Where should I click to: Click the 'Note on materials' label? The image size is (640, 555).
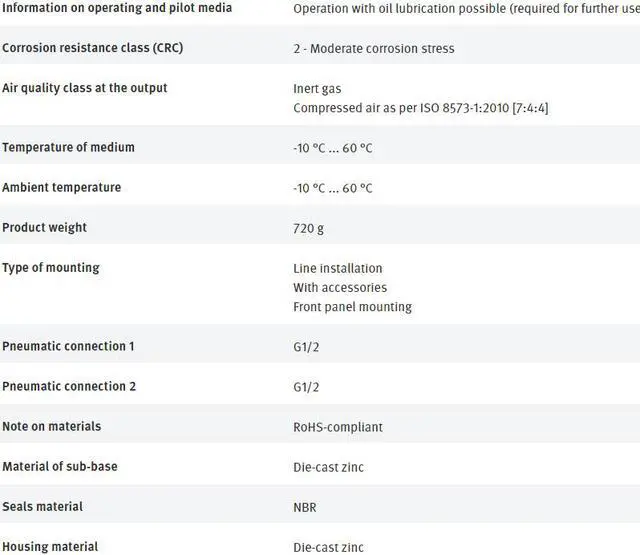(x=51, y=426)
